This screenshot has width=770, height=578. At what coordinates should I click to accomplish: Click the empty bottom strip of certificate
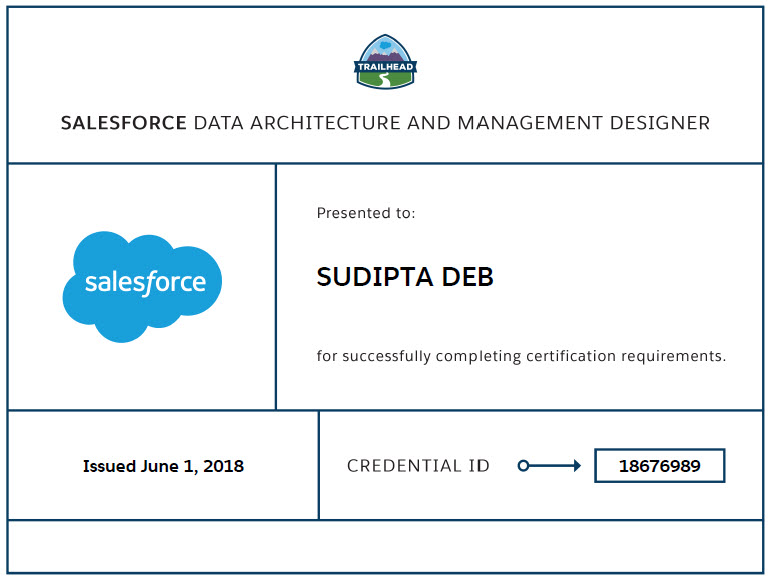tap(385, 546)
